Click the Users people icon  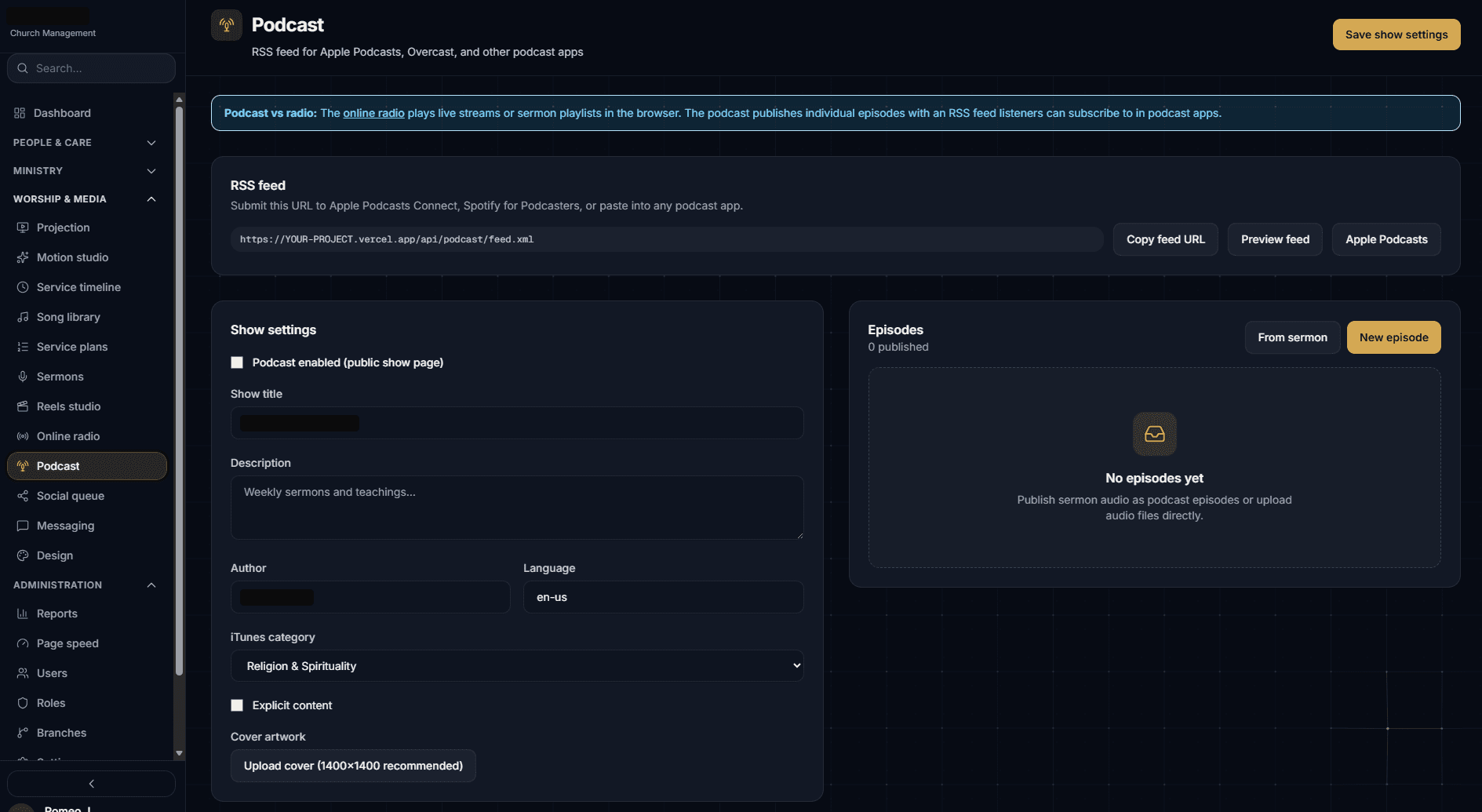[x=23, y=673]
